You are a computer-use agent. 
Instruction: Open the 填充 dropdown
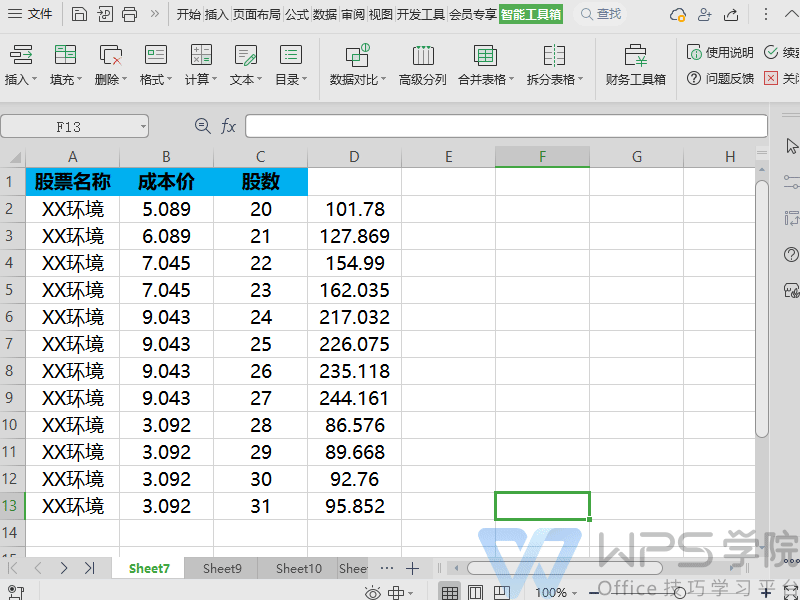[x=65, y=65]
